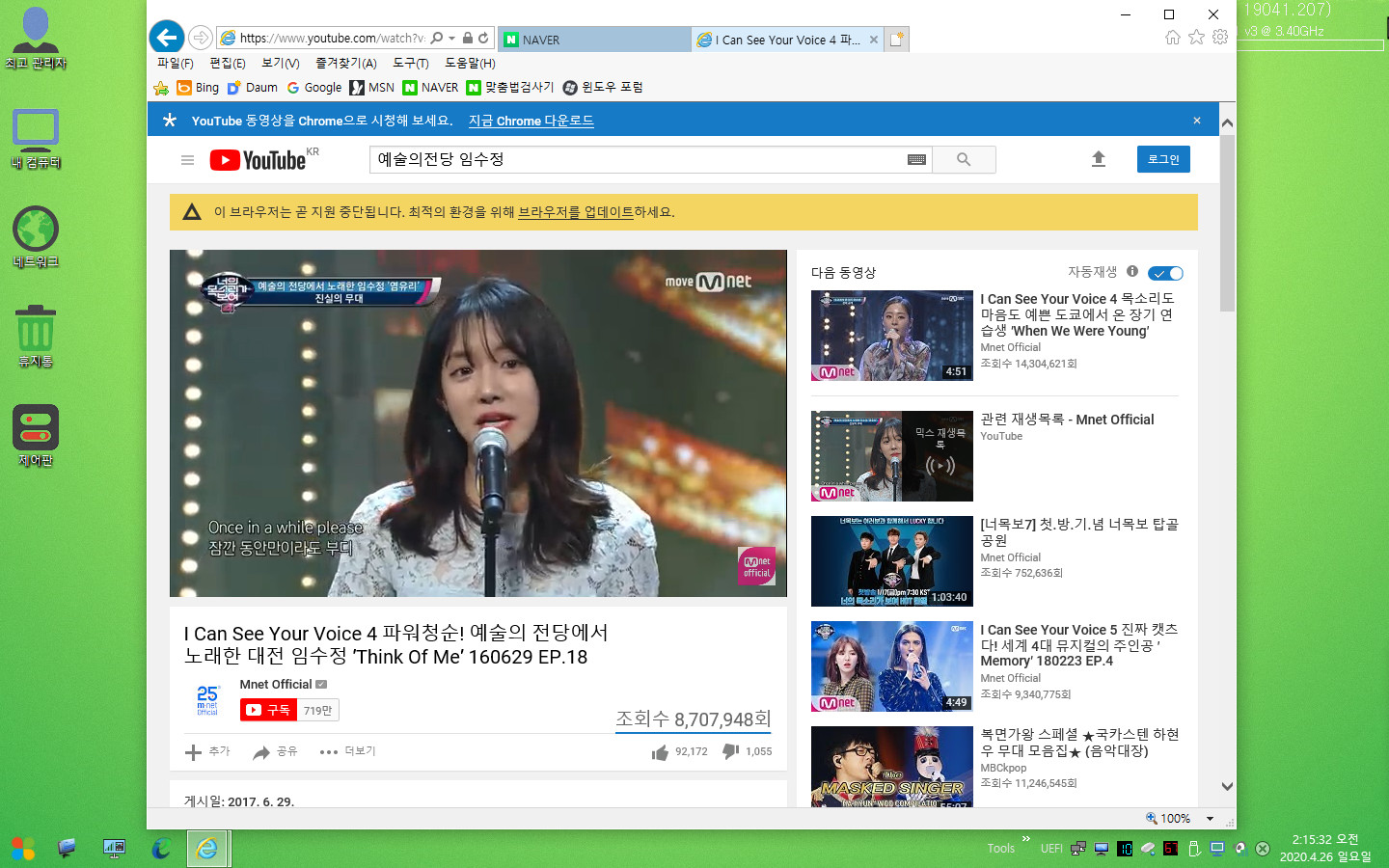Screen dimensions: 1389x868
Task: Click the address bar search magnifier icon
Action: tap(437, 38)
